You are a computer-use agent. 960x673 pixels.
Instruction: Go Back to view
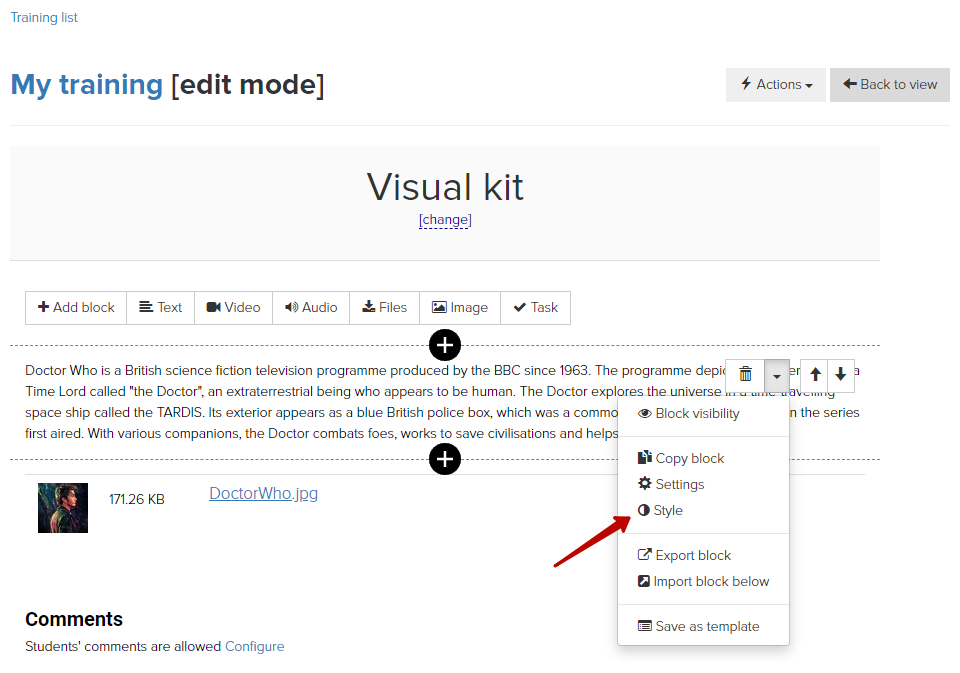890,85
